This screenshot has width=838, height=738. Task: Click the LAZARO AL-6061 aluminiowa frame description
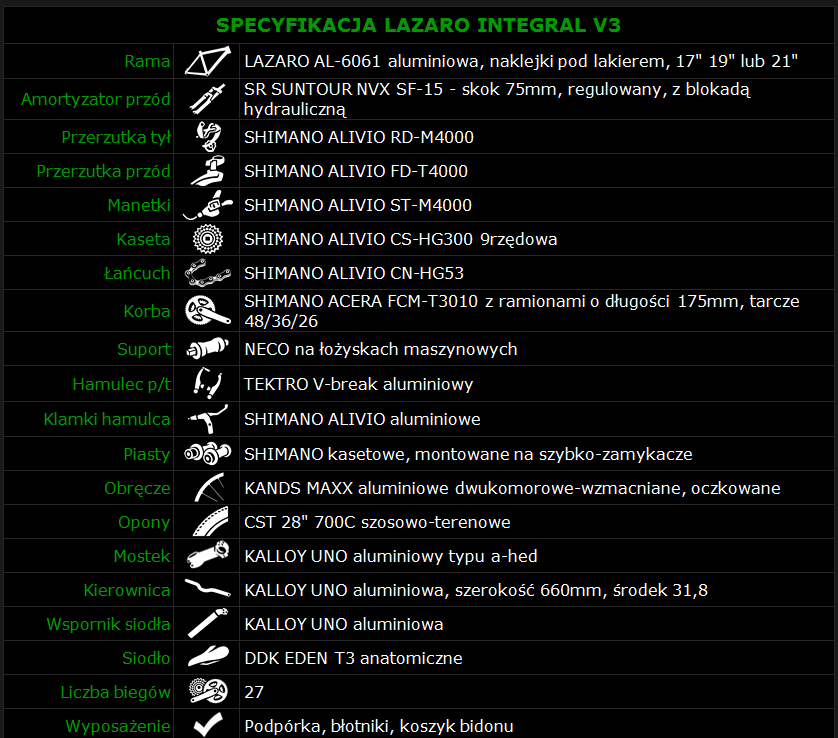click(521, 61)
